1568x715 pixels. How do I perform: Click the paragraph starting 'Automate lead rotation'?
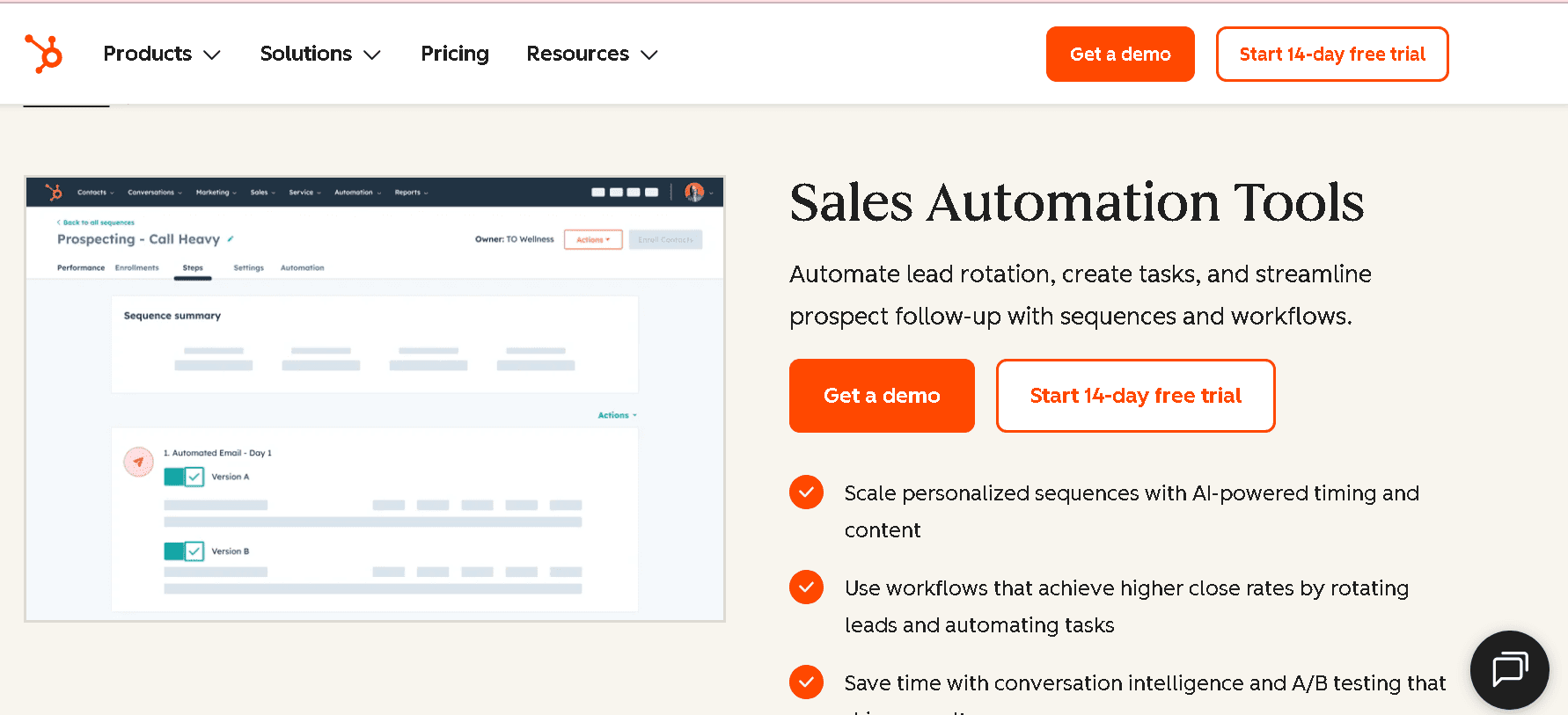coord(1081,295)
